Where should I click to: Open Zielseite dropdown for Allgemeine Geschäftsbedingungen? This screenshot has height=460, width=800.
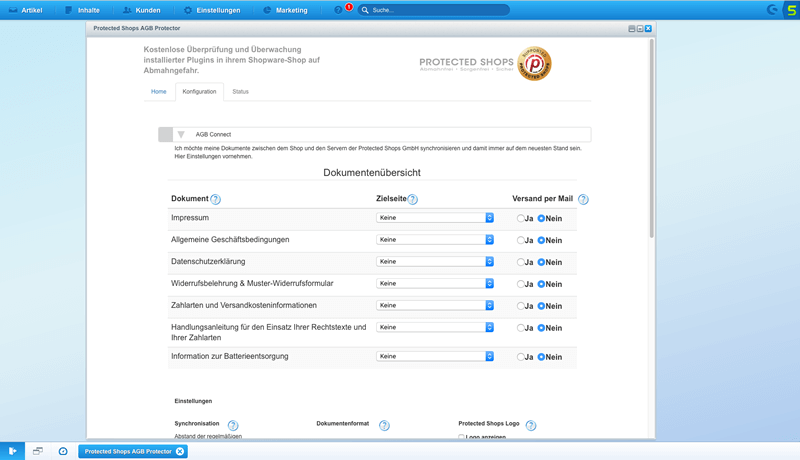435,240
